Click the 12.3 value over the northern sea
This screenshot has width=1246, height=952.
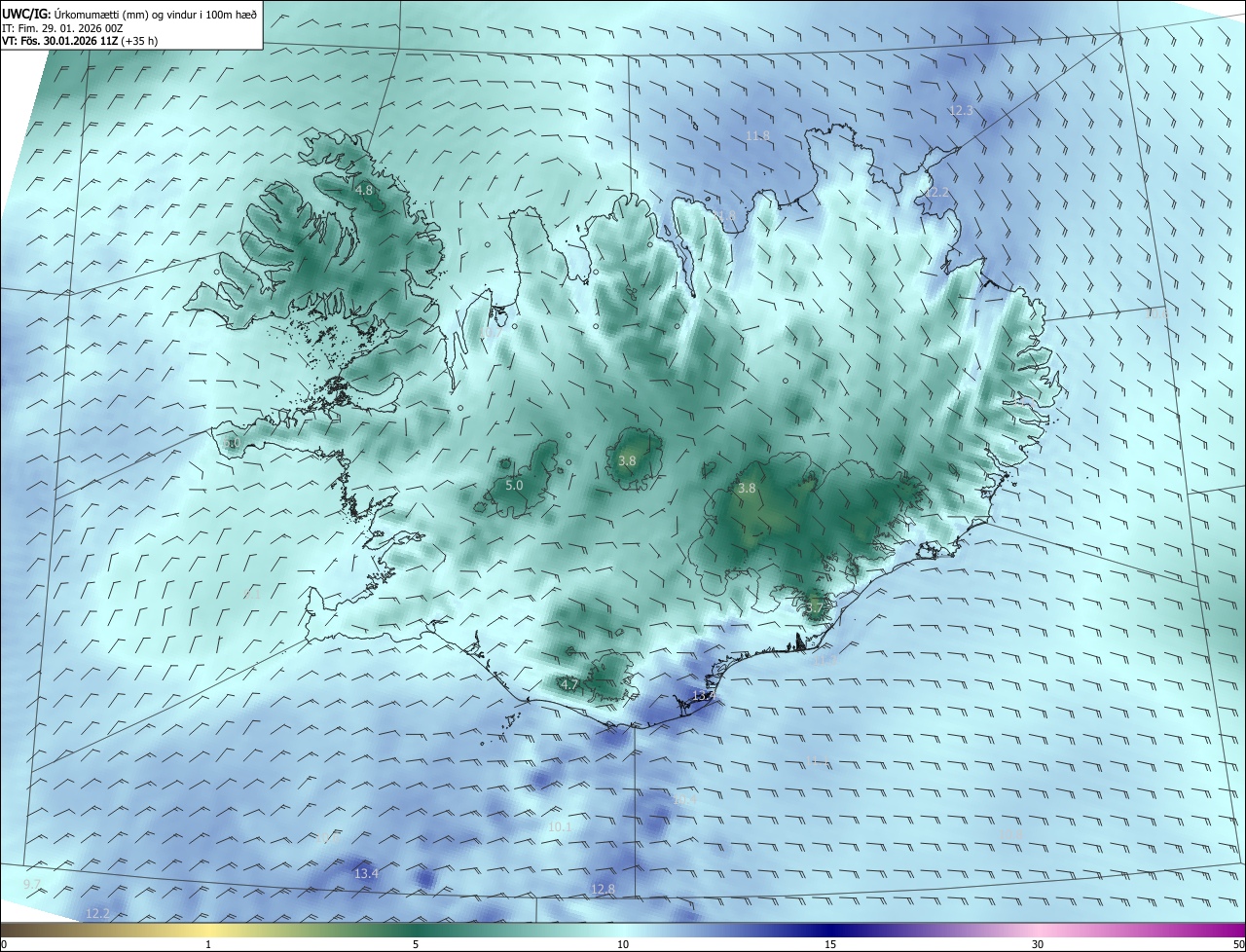(961, 111)
